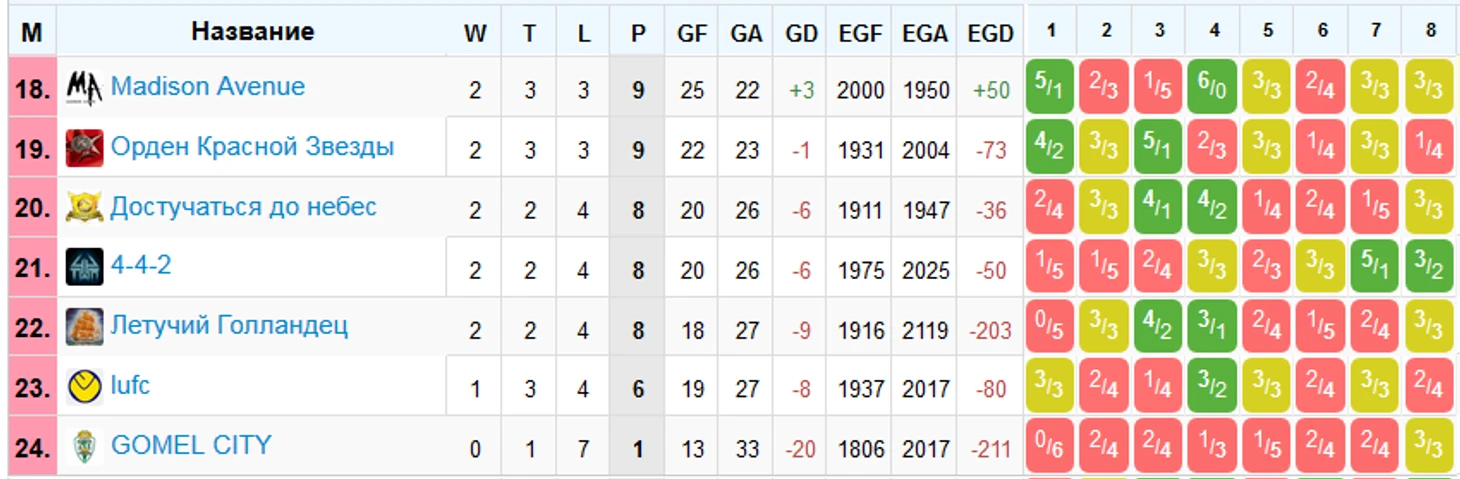Screen dimensions: 1460x479
Task: Click lufc's yellow 3/3 round 1 result
Action: 1050,385
